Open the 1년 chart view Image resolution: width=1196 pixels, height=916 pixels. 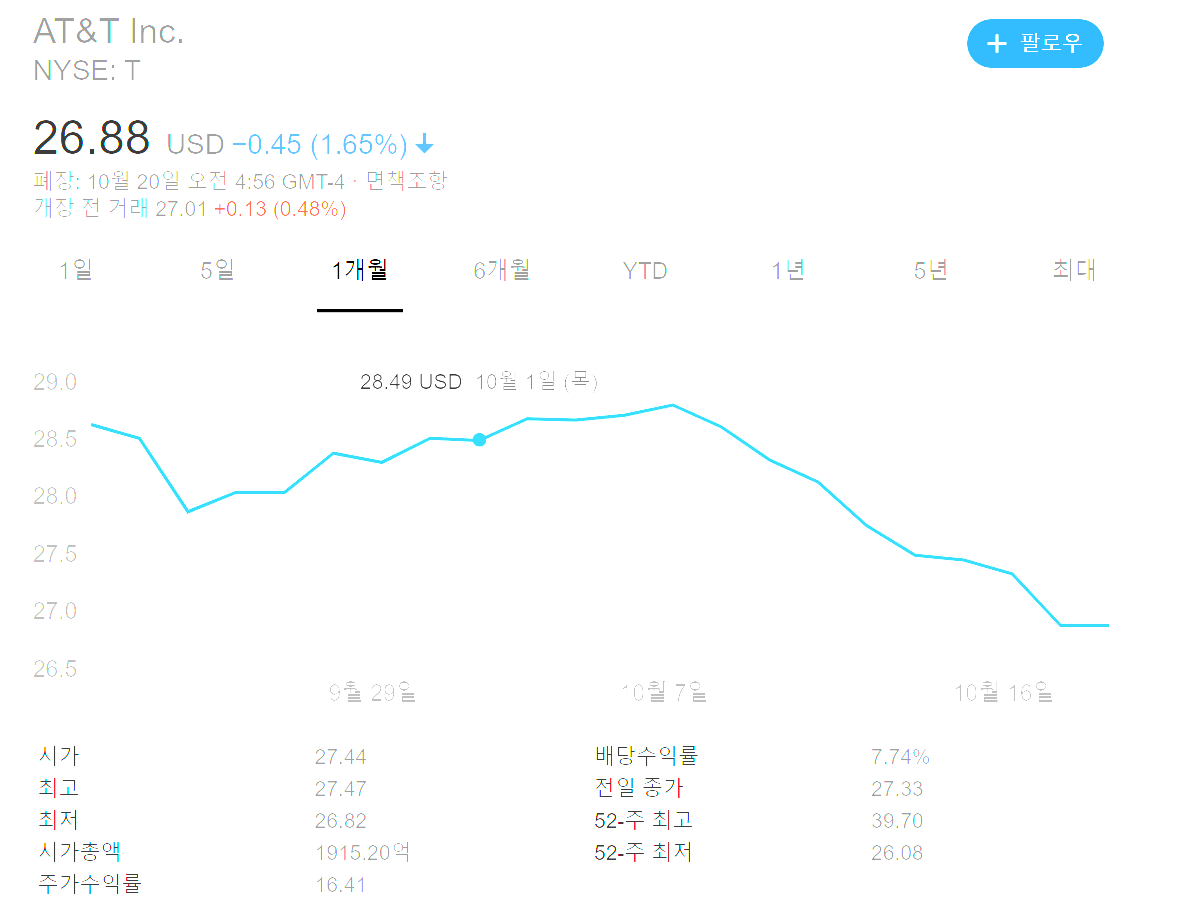pyautogui.click(x=788, y=270)
